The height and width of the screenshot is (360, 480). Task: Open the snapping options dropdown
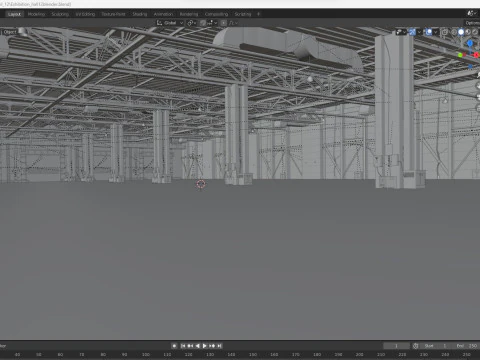(x=212, y=23)
